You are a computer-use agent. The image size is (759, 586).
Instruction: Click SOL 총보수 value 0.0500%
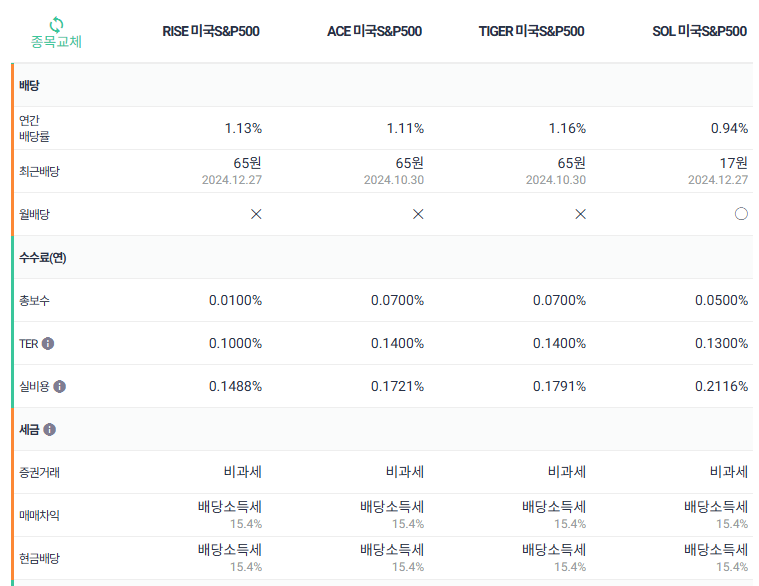click(x=722, y=301)
